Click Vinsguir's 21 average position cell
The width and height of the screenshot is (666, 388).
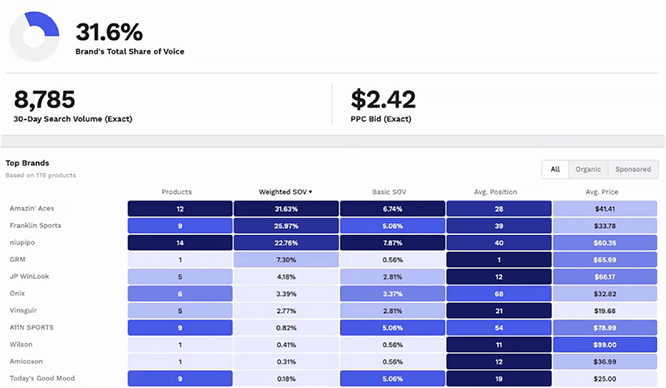pyautogui.click(x=499, y=311)
